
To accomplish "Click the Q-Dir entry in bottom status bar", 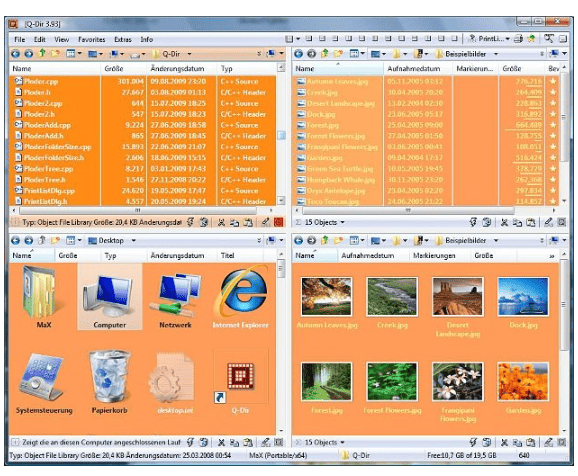I will pos(356,455).
